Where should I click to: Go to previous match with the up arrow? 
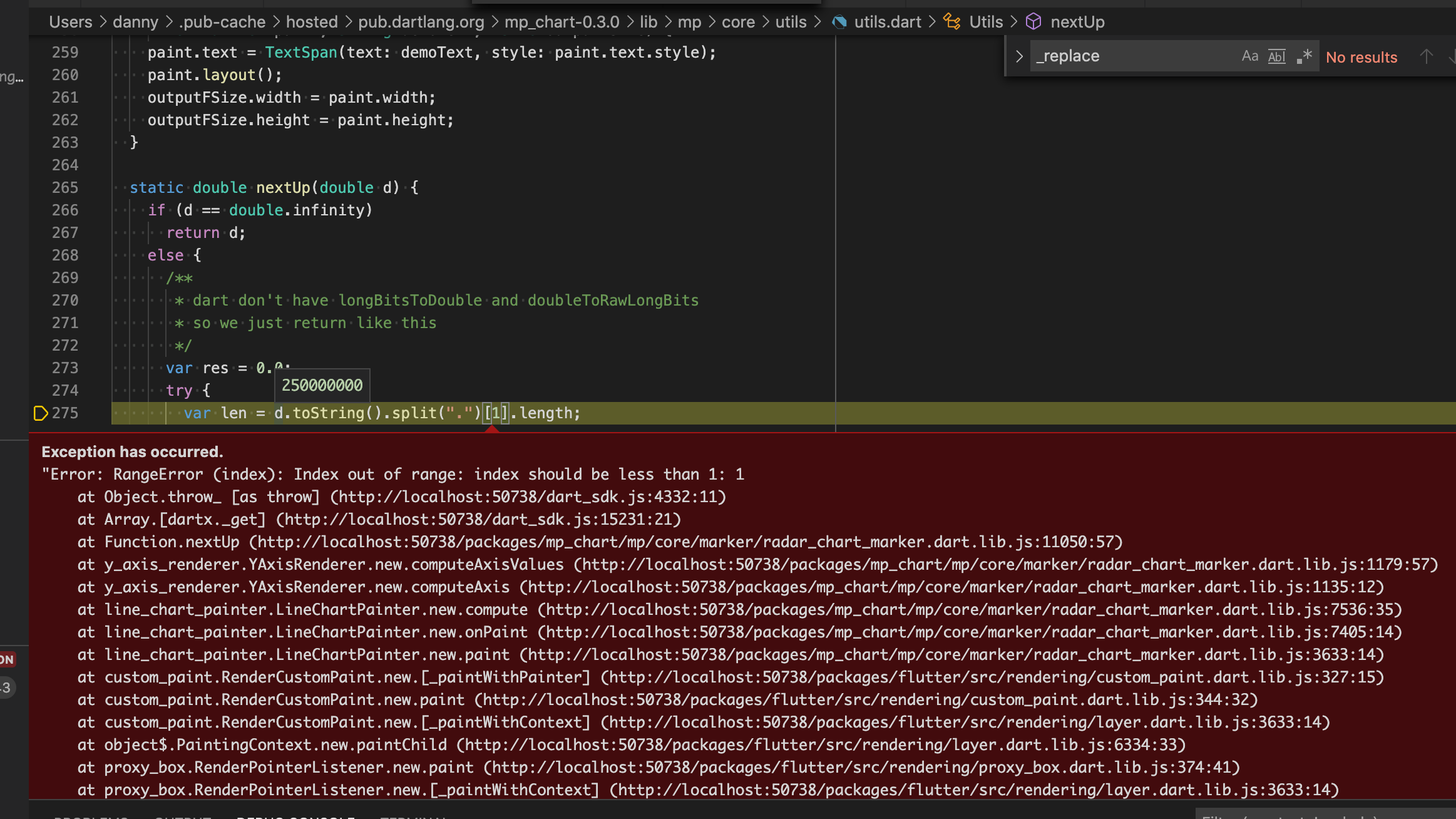[x=1427, y=56]
